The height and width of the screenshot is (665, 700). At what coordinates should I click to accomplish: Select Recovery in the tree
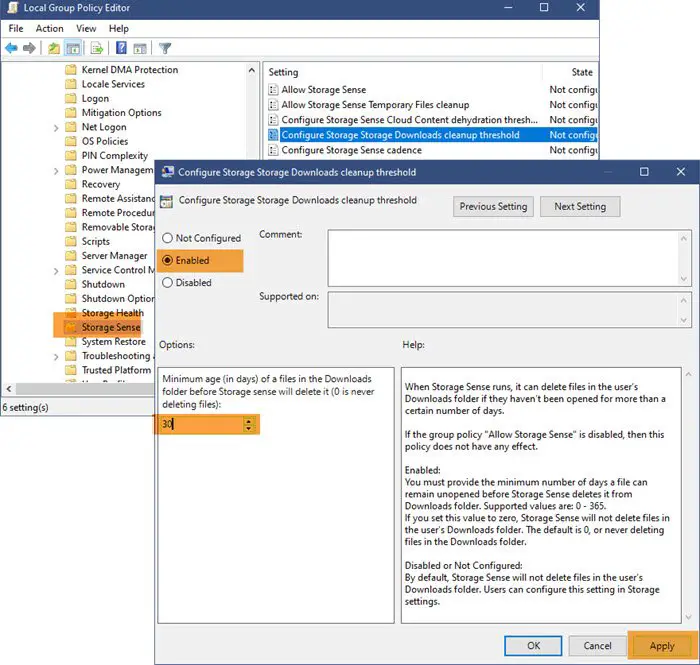tap(100, 184)
